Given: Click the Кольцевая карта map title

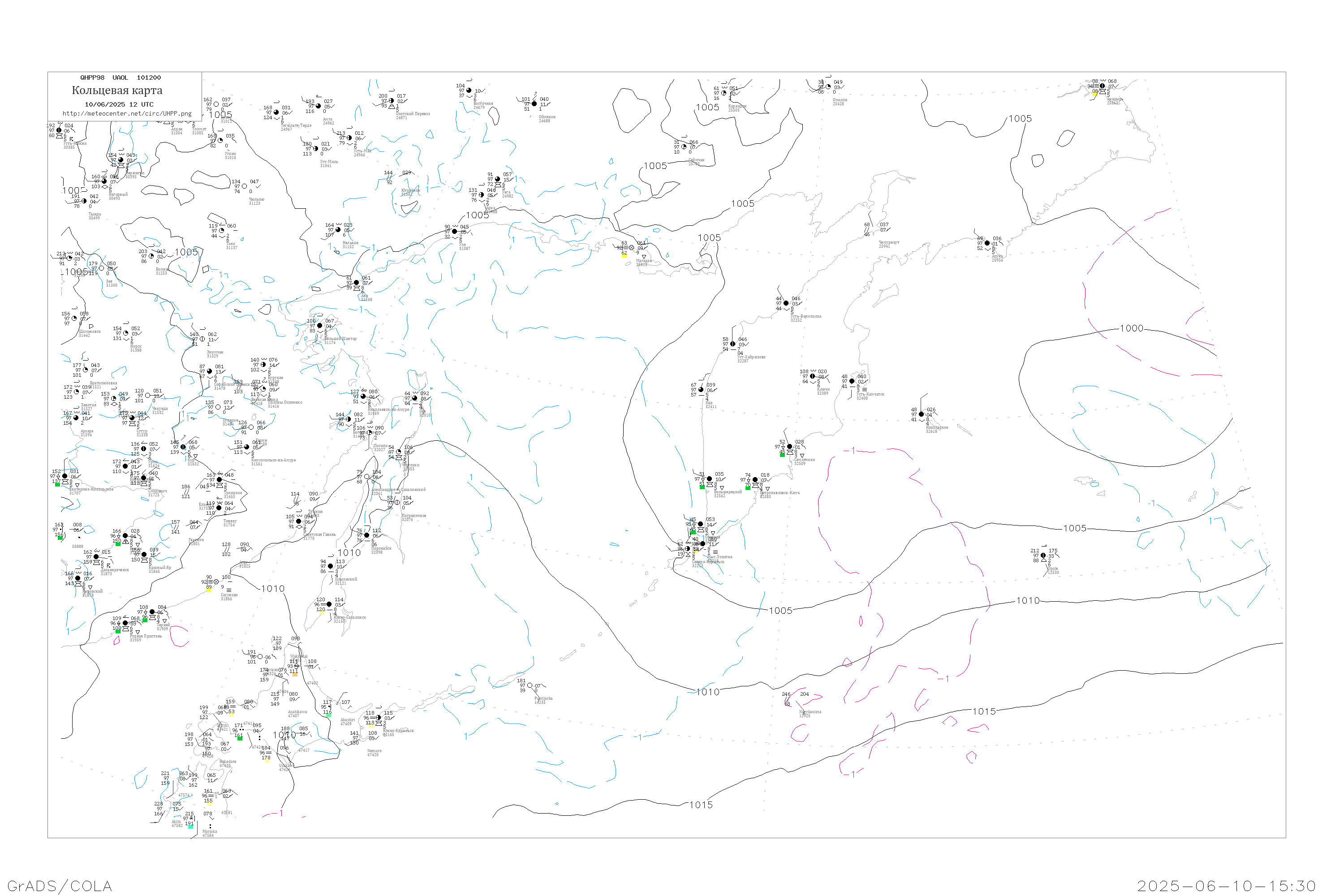Looking at the screenshot, I should [117, 90].
